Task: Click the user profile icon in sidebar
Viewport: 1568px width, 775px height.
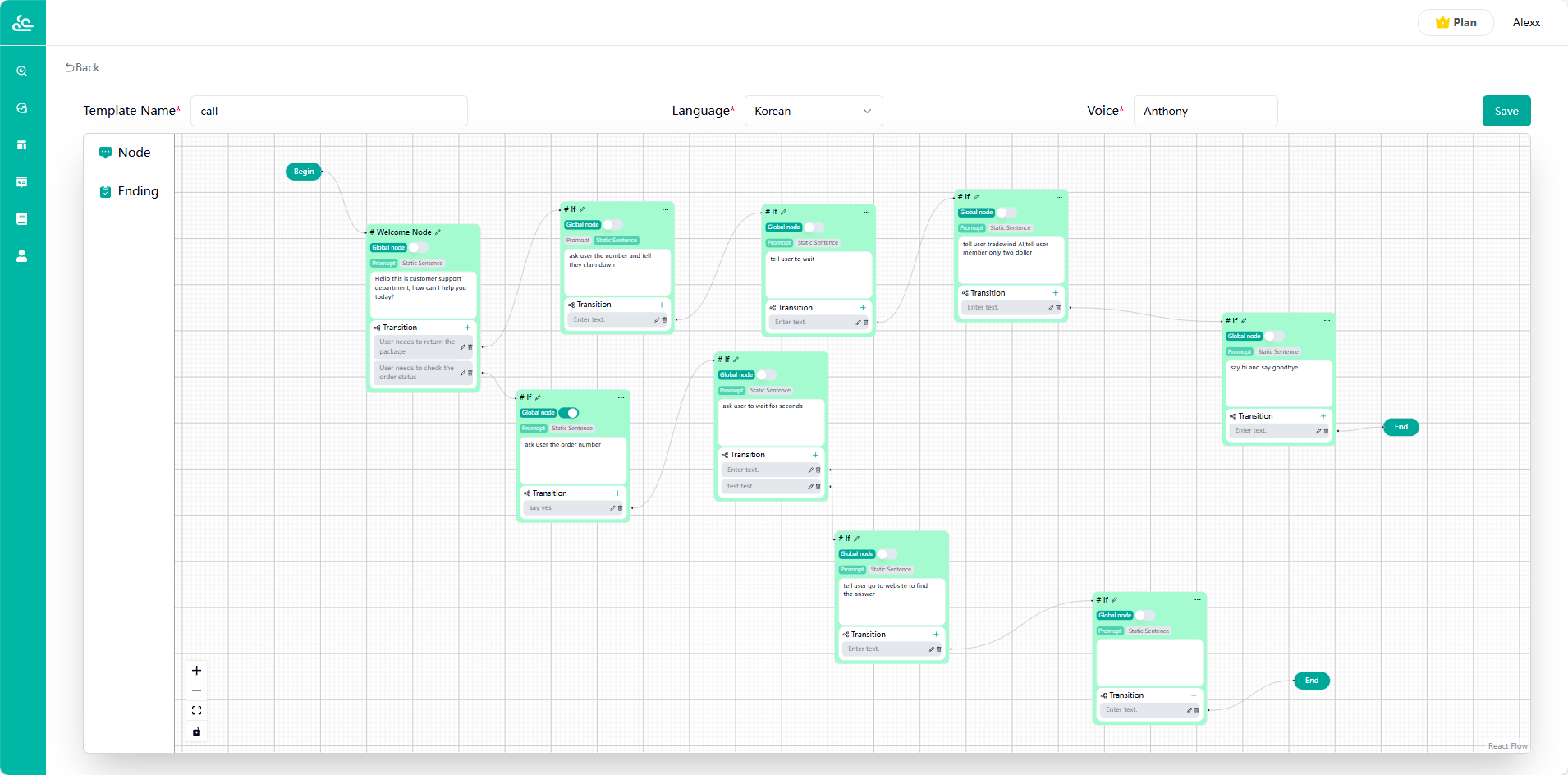Action: (22, 256)
